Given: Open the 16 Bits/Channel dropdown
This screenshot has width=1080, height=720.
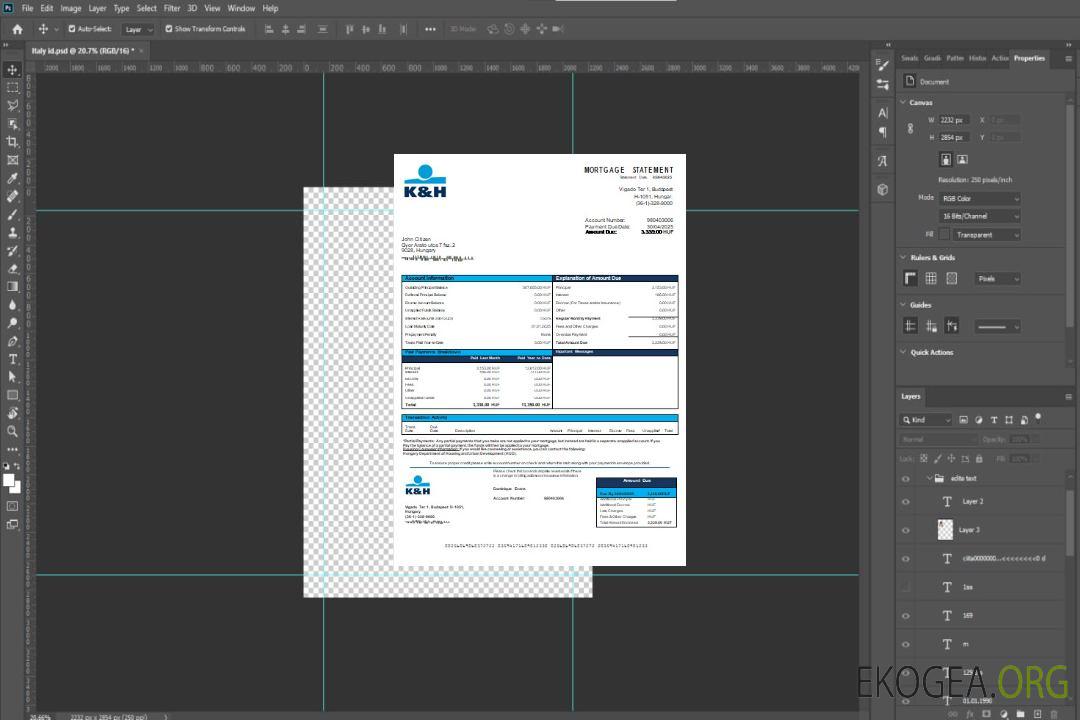Looking at the screenshot, I should pos(979,216).
